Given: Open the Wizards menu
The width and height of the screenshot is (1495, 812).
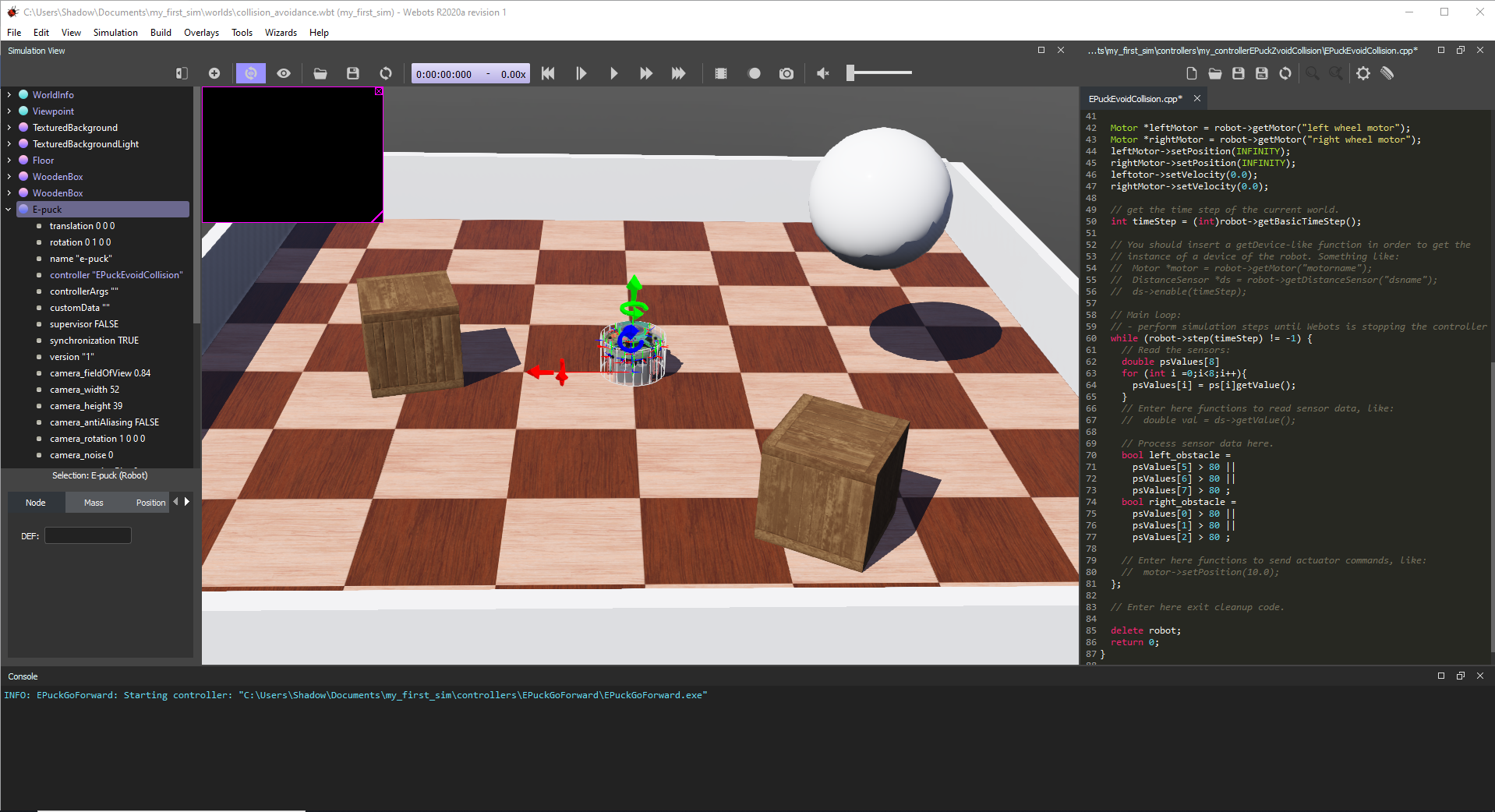Looking at the screenshot, I should (281, 33).
